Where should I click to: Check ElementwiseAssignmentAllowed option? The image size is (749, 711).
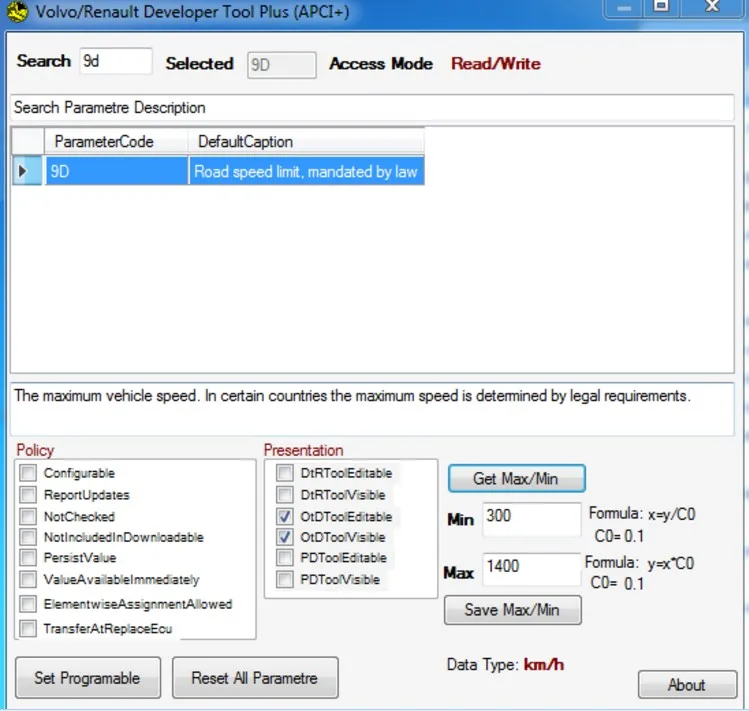(28, 604)
